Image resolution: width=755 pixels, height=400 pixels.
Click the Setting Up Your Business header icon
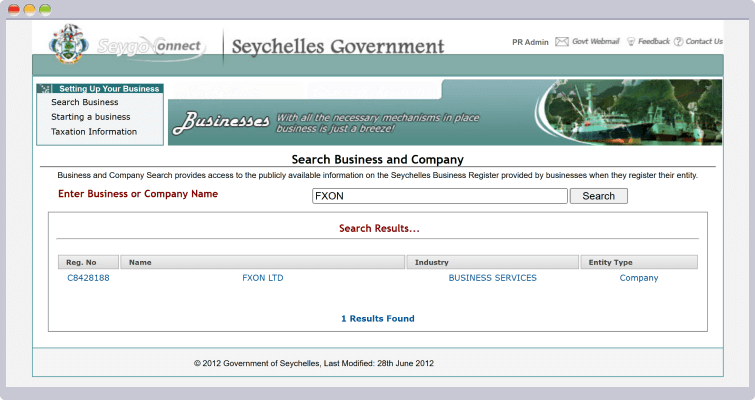coord(46,89)
